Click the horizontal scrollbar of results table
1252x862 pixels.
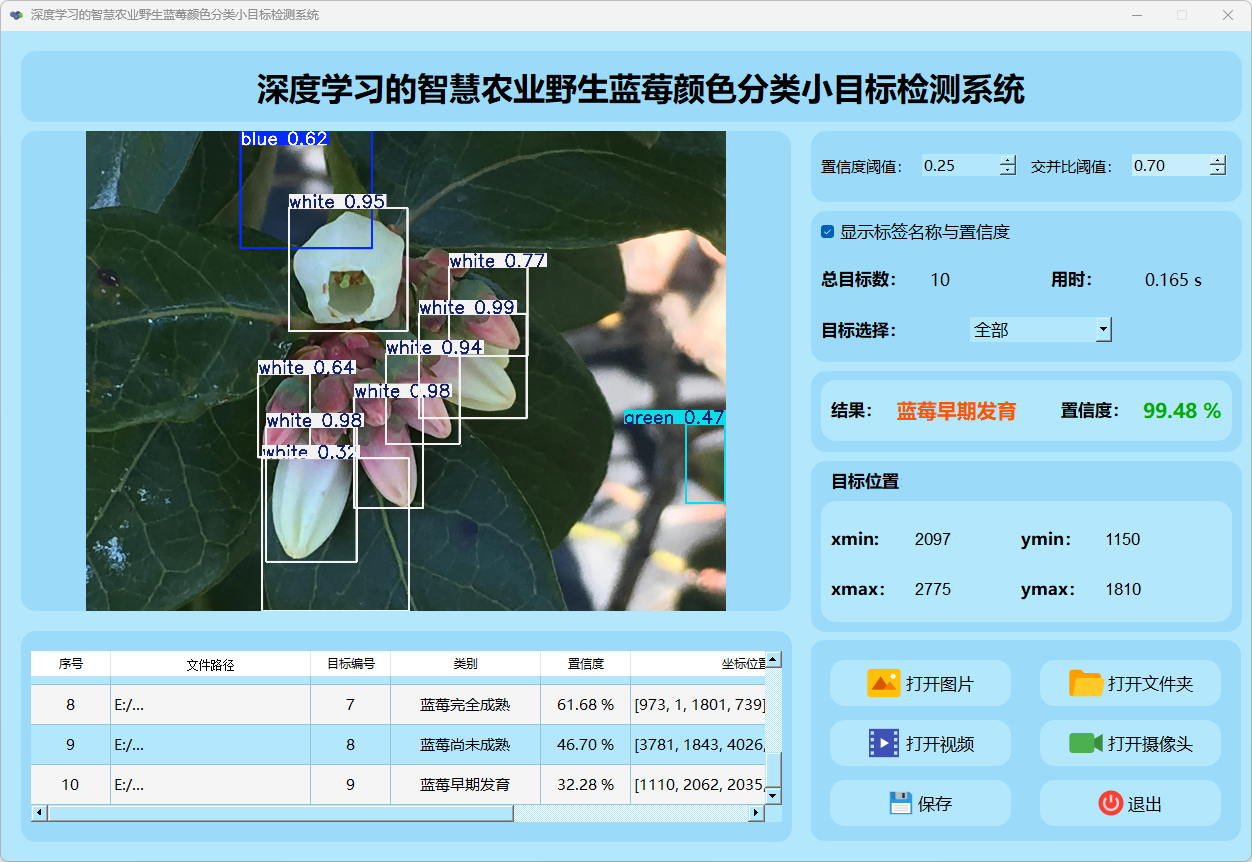[x=280, y=813]
